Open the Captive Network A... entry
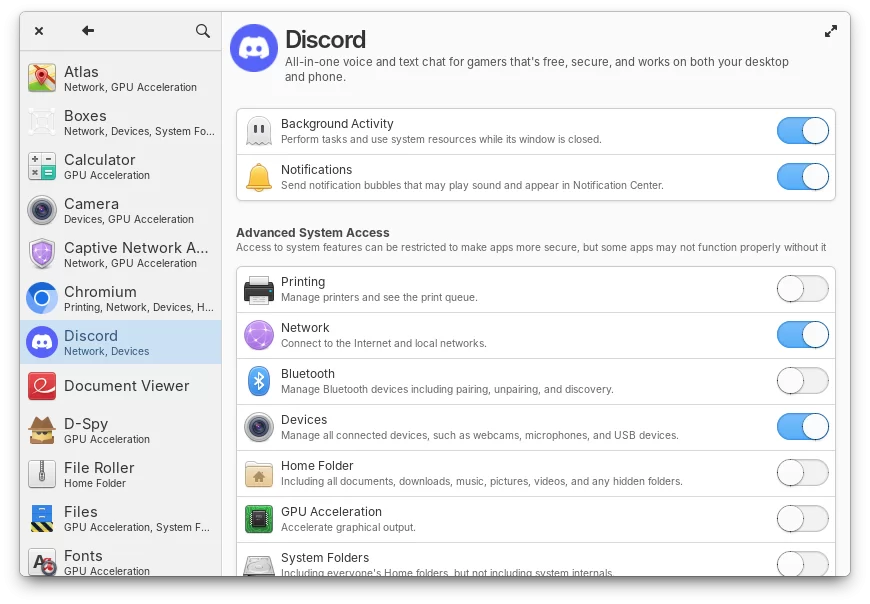Screen dimensions: 870x604 point(120,253)
